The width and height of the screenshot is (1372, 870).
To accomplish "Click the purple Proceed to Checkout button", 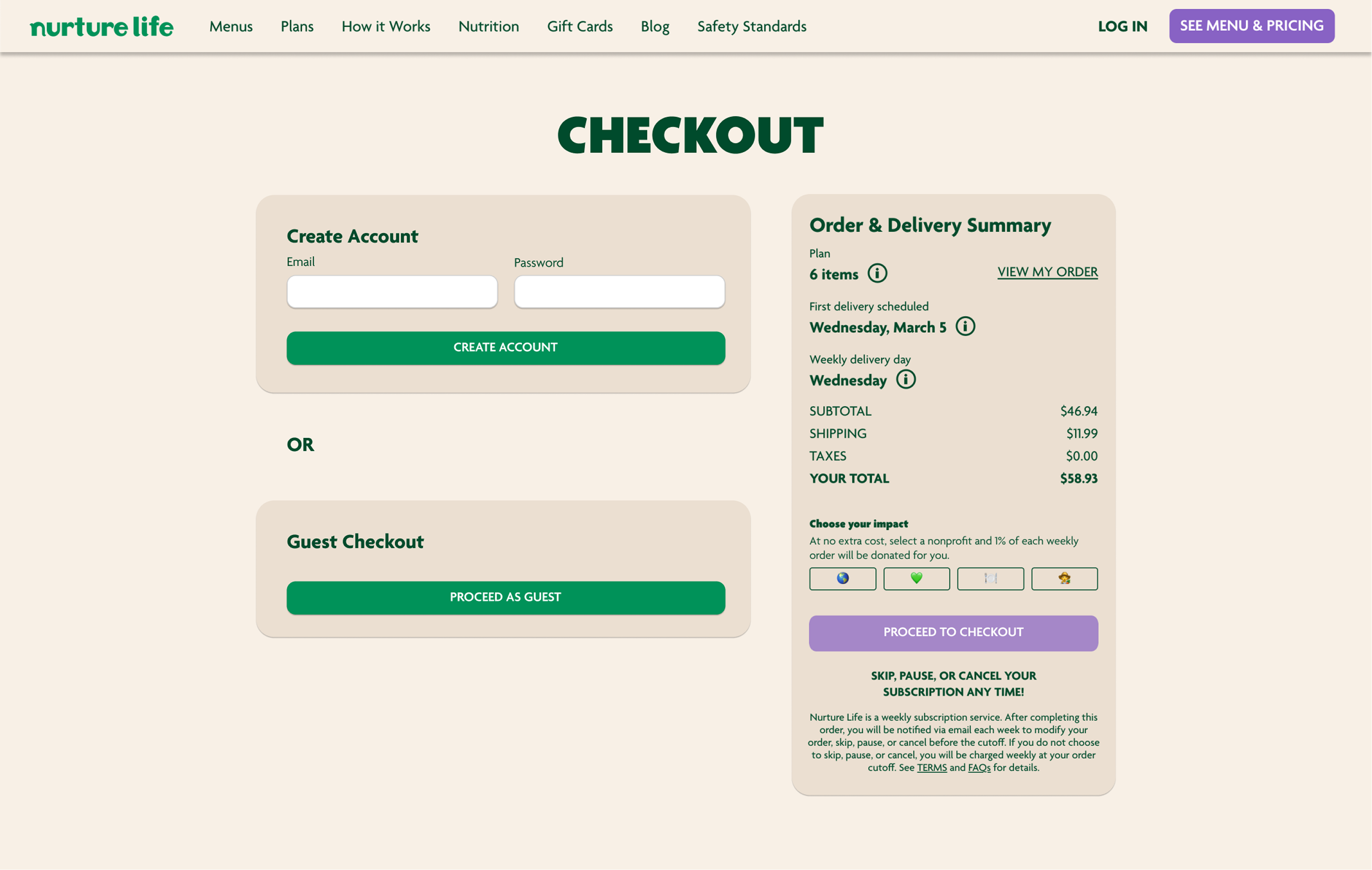I will (x=953, y=633).
